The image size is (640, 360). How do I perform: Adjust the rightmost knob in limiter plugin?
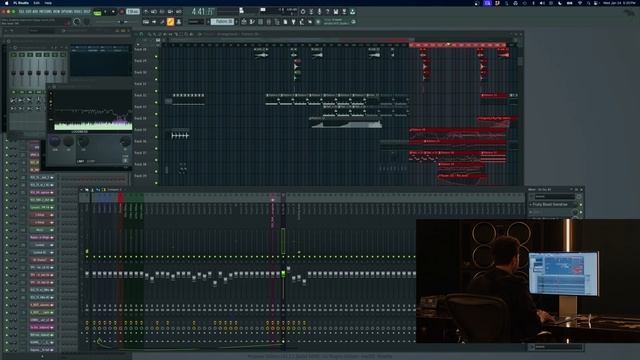[125, 142]
